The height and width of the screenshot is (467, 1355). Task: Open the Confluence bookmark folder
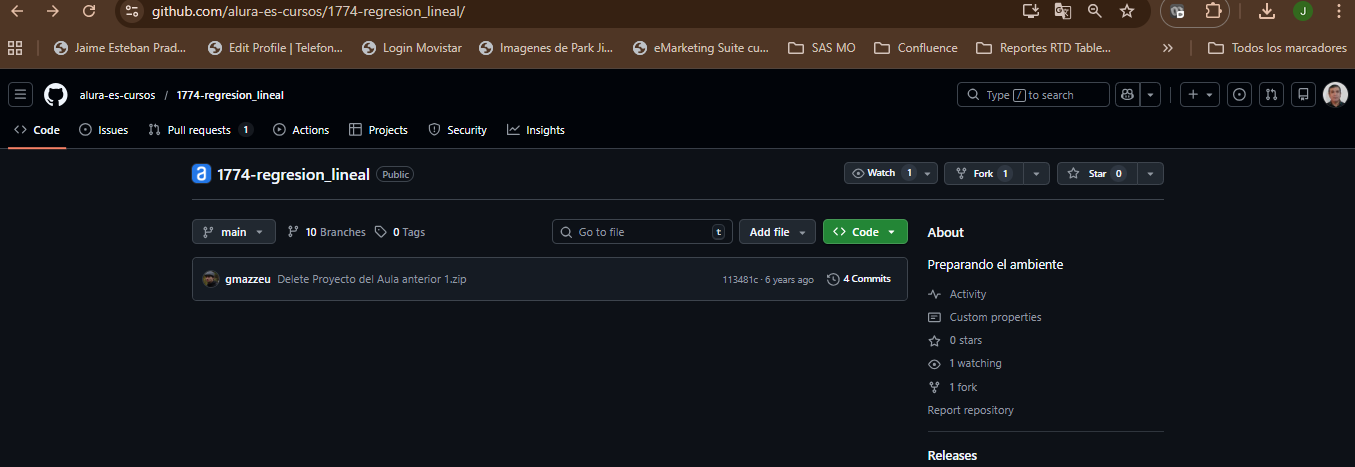(x=915, y=47)
